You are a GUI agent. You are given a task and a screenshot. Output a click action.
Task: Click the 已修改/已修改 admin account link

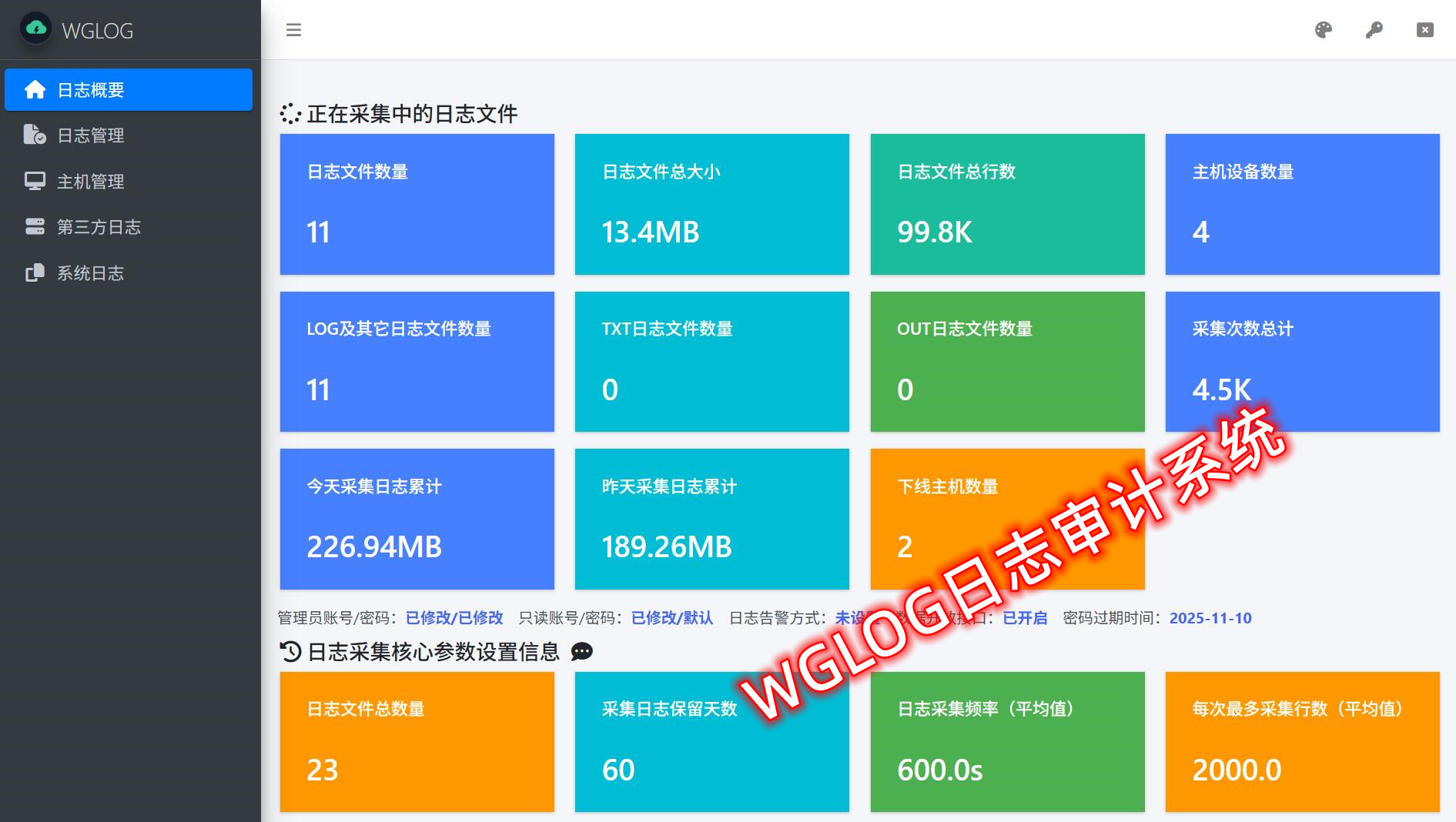point(454,618)
